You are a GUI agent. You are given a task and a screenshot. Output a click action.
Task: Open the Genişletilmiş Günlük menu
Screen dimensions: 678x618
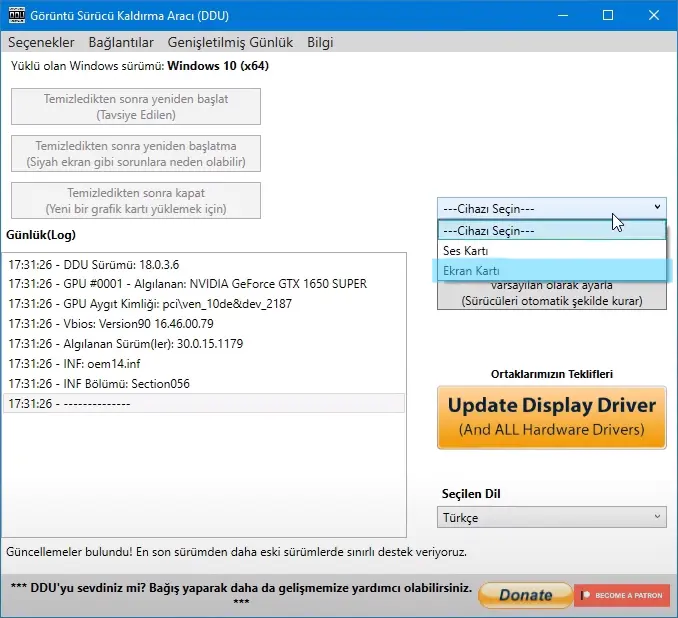pos(230,42)
